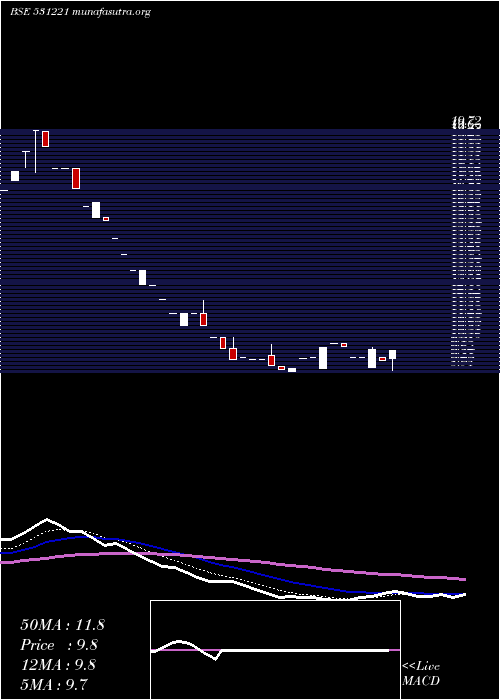500x700 pixels.
Task: Click the '50MA : 11.8' value
Action: pos(62,625)
